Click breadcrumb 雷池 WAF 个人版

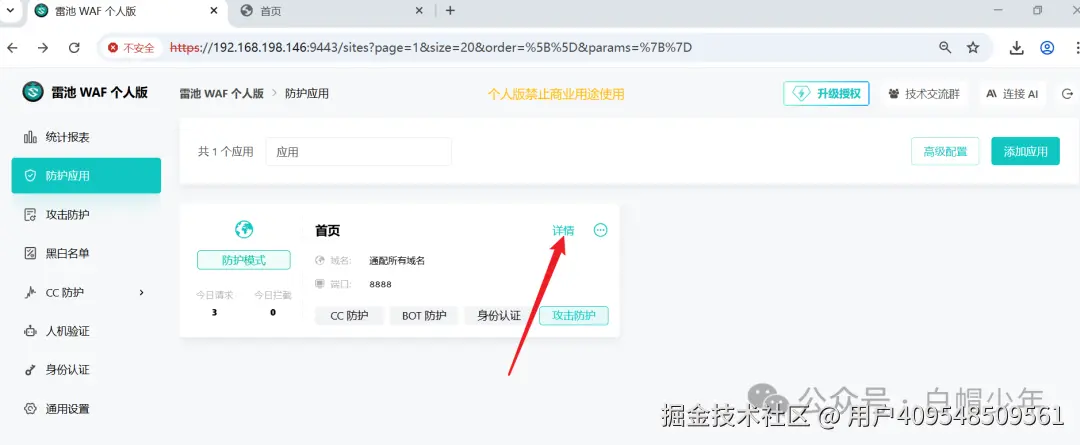pyautogui.click(x=222, y=94)
